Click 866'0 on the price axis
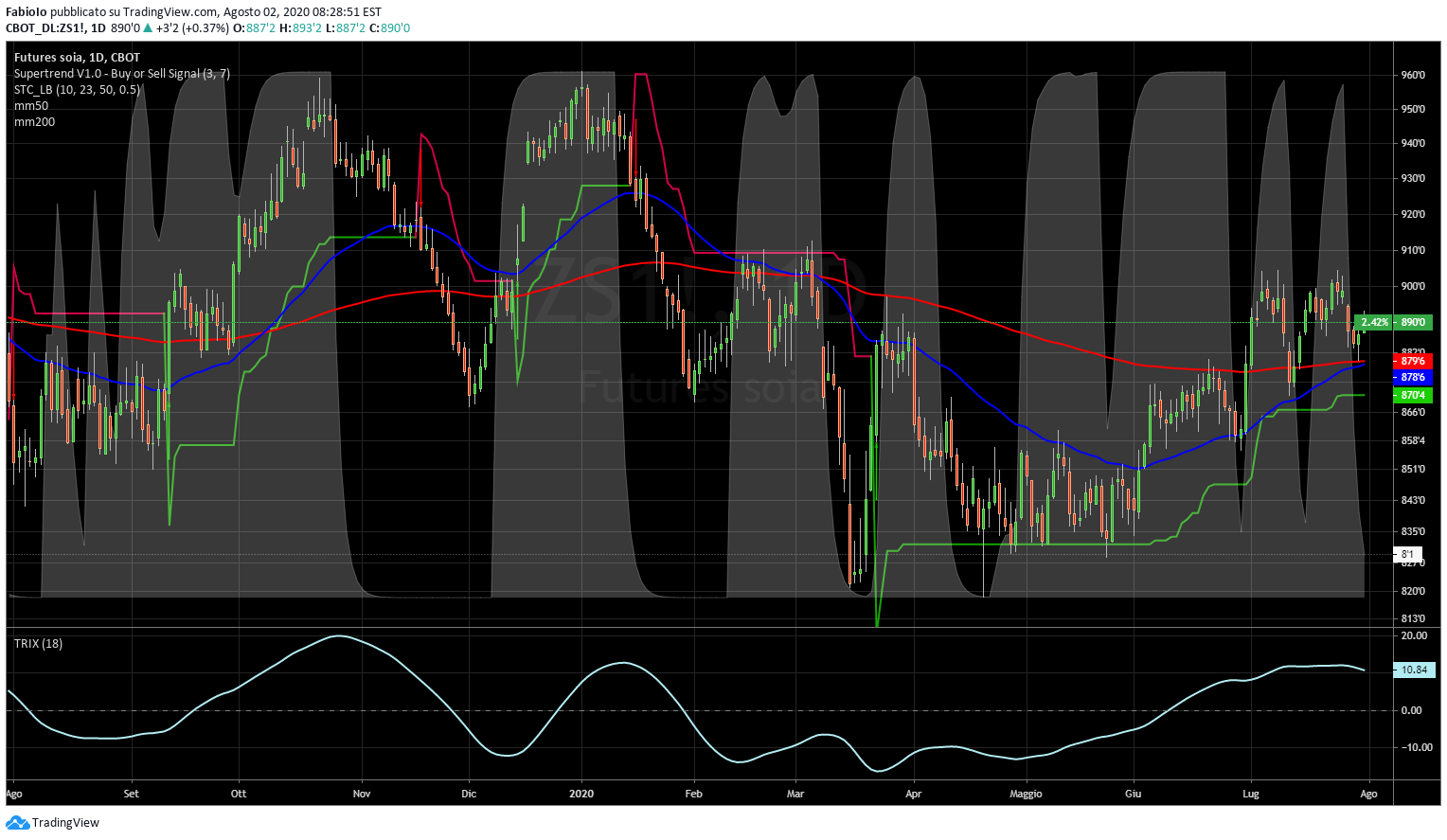Viewport: 1447px width, 840px height. (x=1413, y=412)
